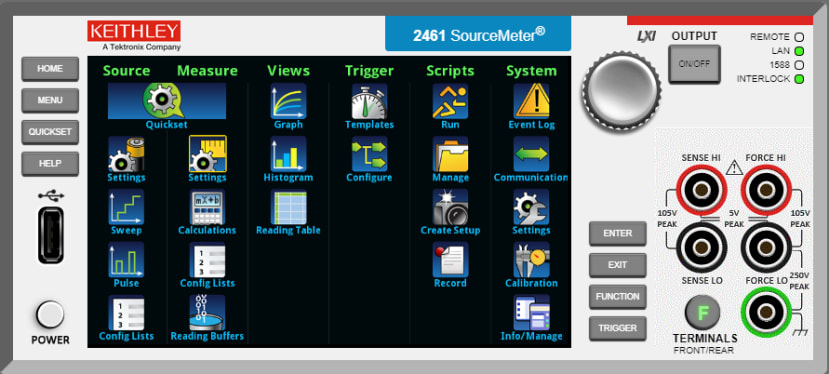Click the SENSE HI terminal jack
Image resolution: width=829 pixels, height=374 pixels.
point(703,189)
